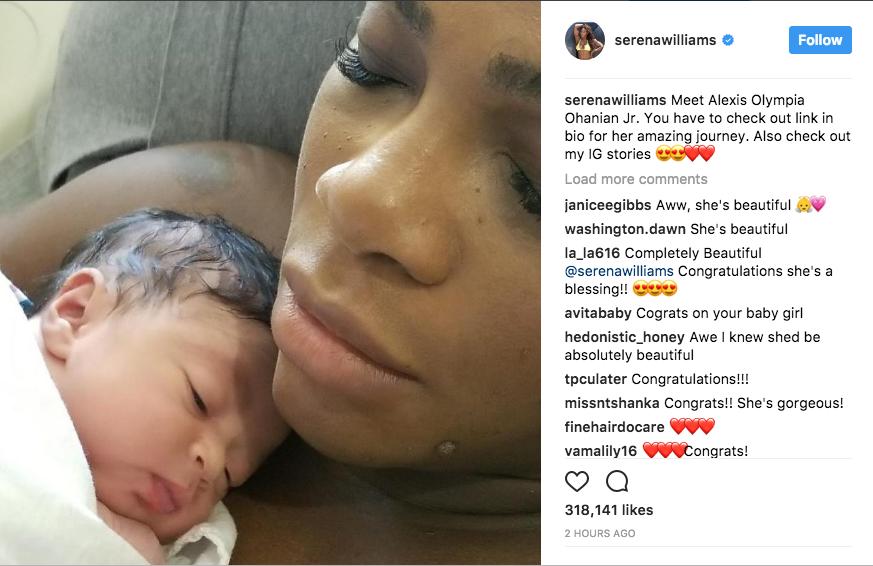Visit avitababy commenter profile

click(x=597, y=313)
